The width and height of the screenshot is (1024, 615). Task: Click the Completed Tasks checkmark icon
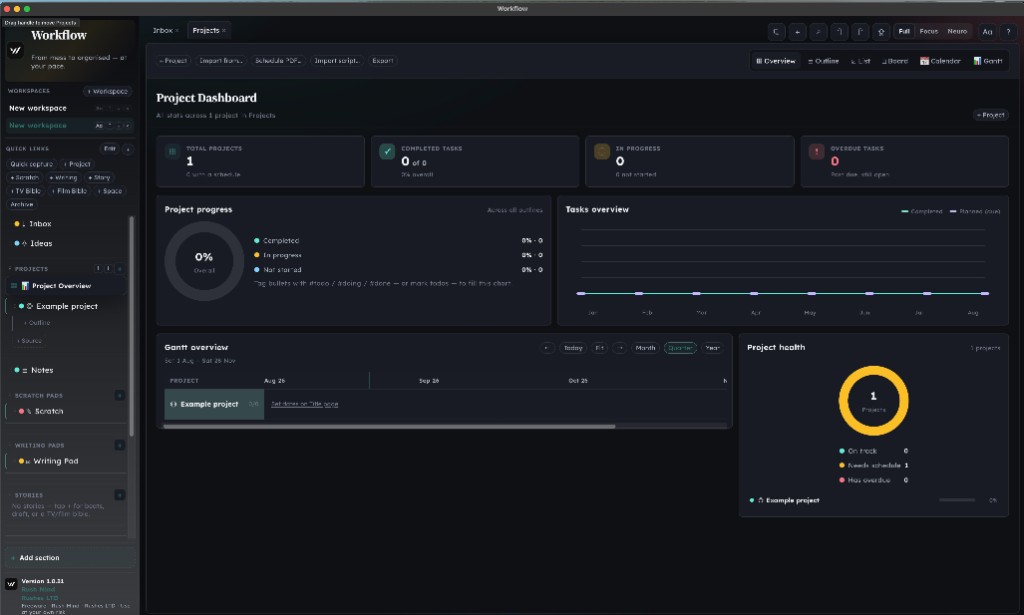coord(387,151)
